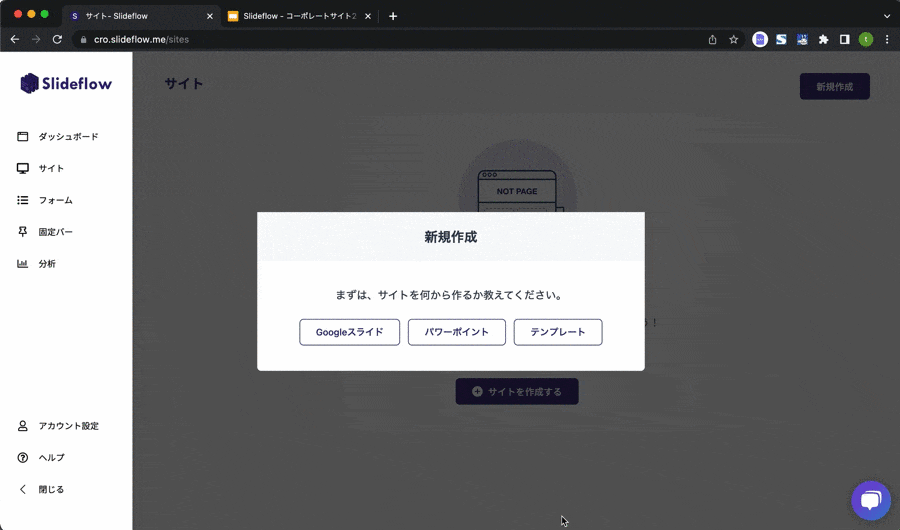Toggle the browser side panel icon
Image resolution: width=900 pixels, height=530 pixels.
[844, 40]
